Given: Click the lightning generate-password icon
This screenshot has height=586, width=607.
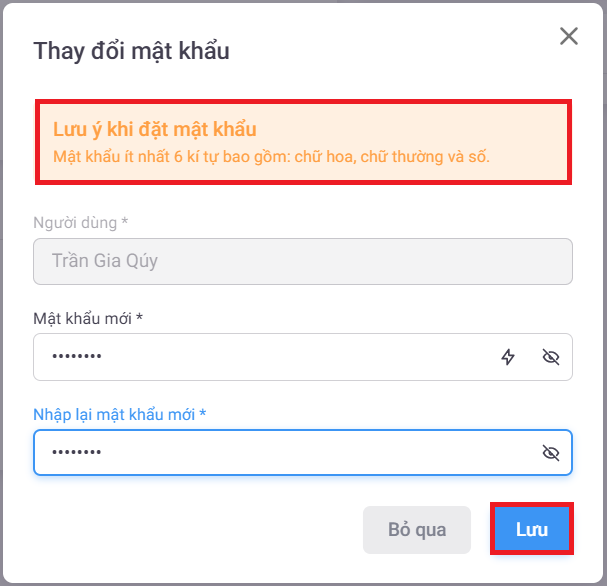Looking at the screenshot, I should click(508, 357).
